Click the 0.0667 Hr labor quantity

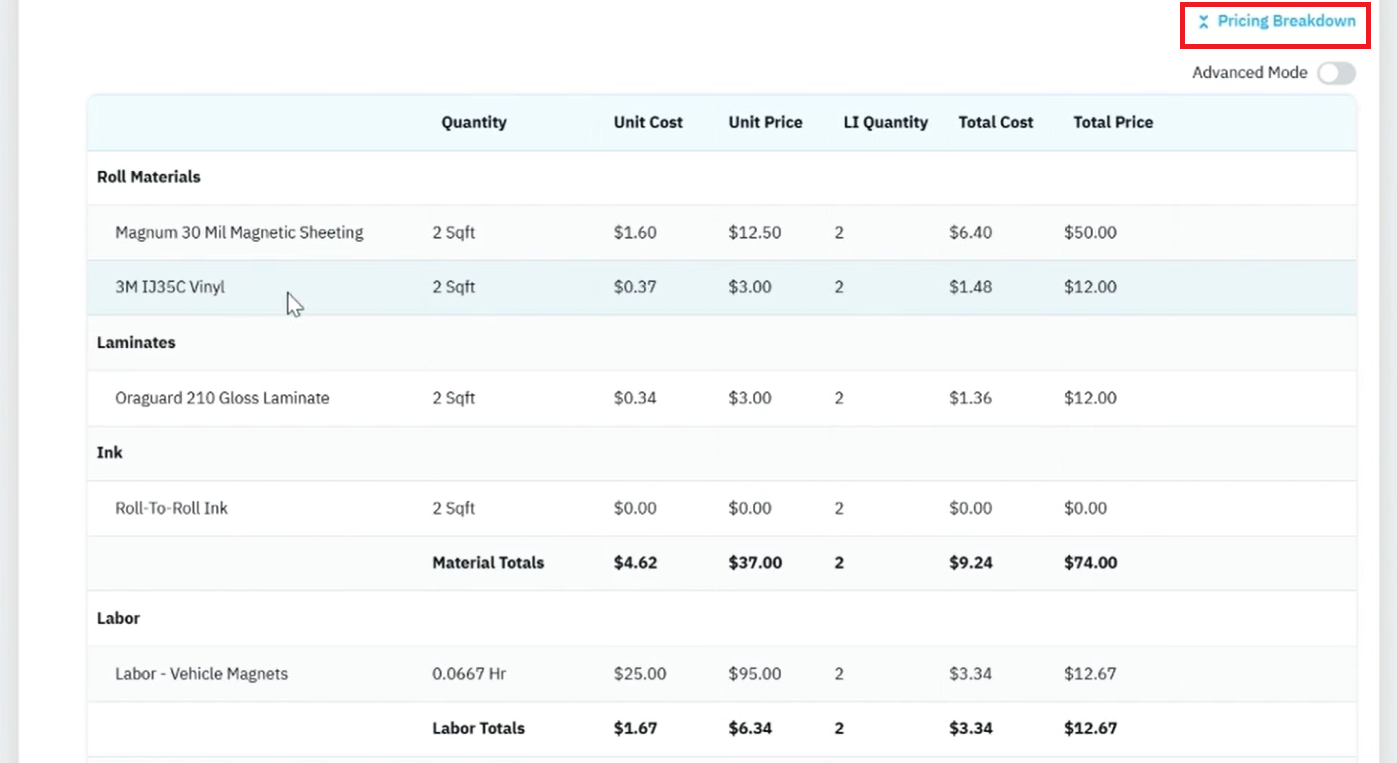(469, 674)
